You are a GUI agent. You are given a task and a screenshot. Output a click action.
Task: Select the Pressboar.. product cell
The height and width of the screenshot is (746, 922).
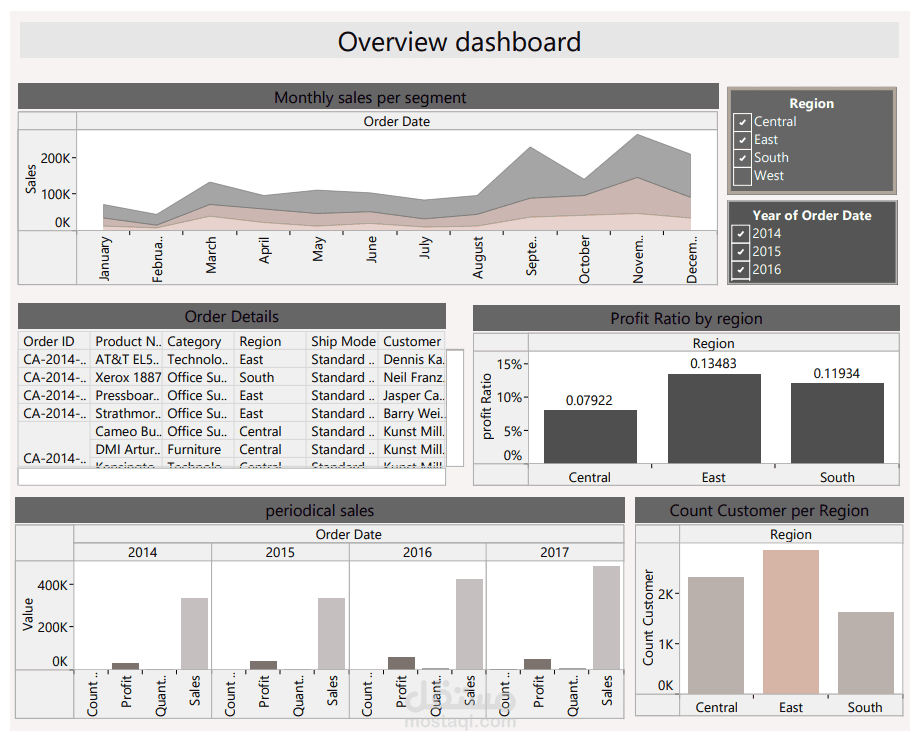click(126, 396)
